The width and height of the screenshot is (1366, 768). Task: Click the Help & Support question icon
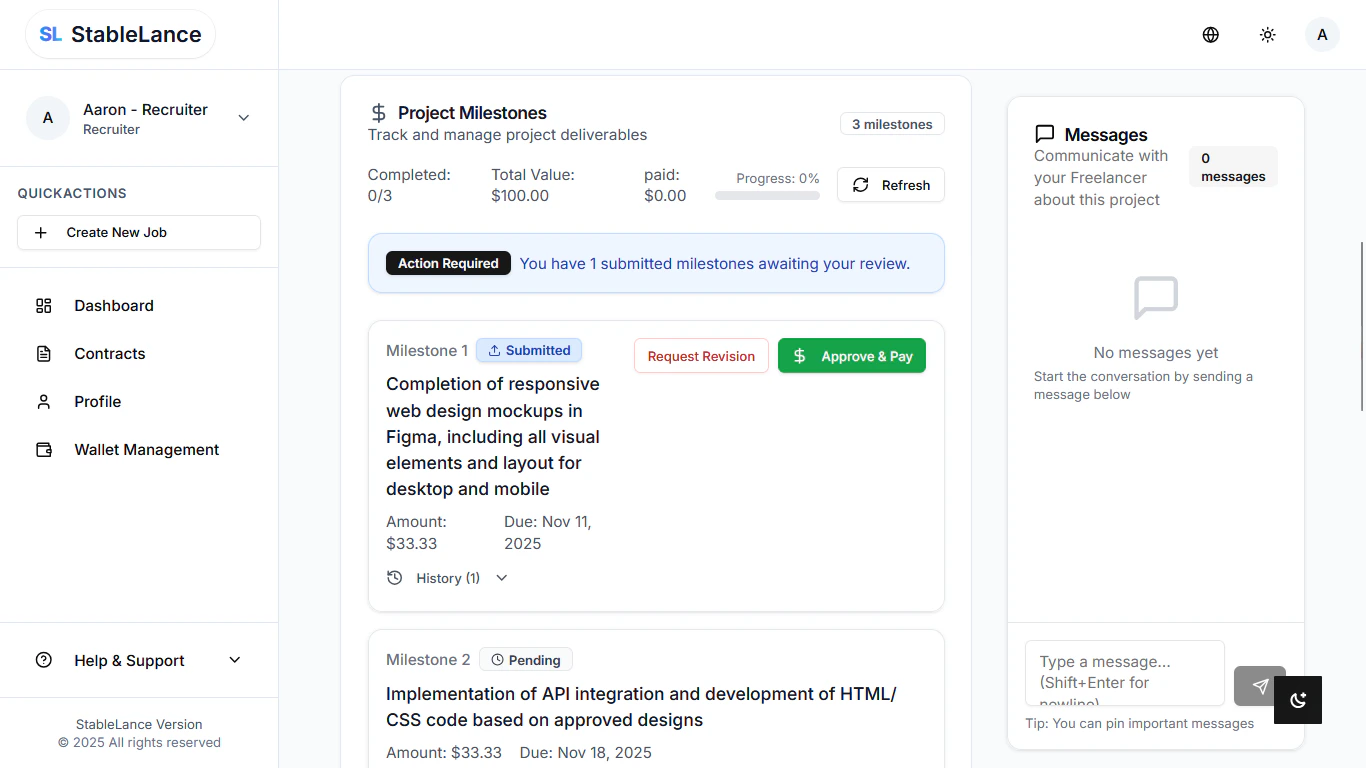coord(43,660)
